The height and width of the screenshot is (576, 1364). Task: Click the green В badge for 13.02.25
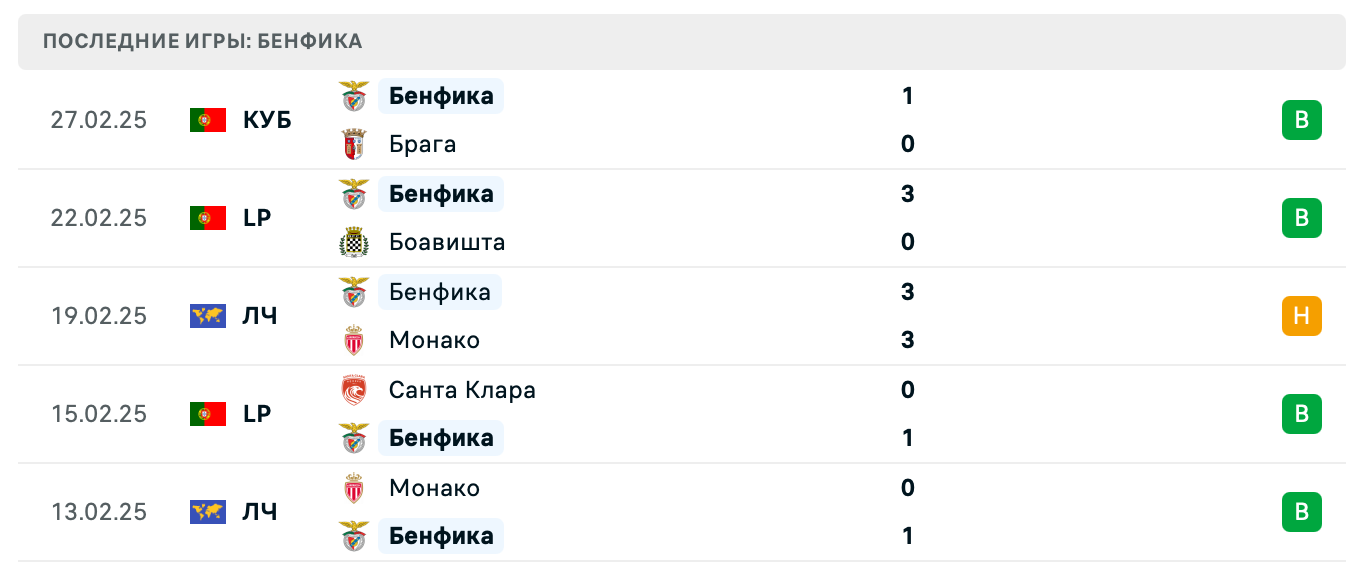pyautogui.click(x=1301, y=512)
